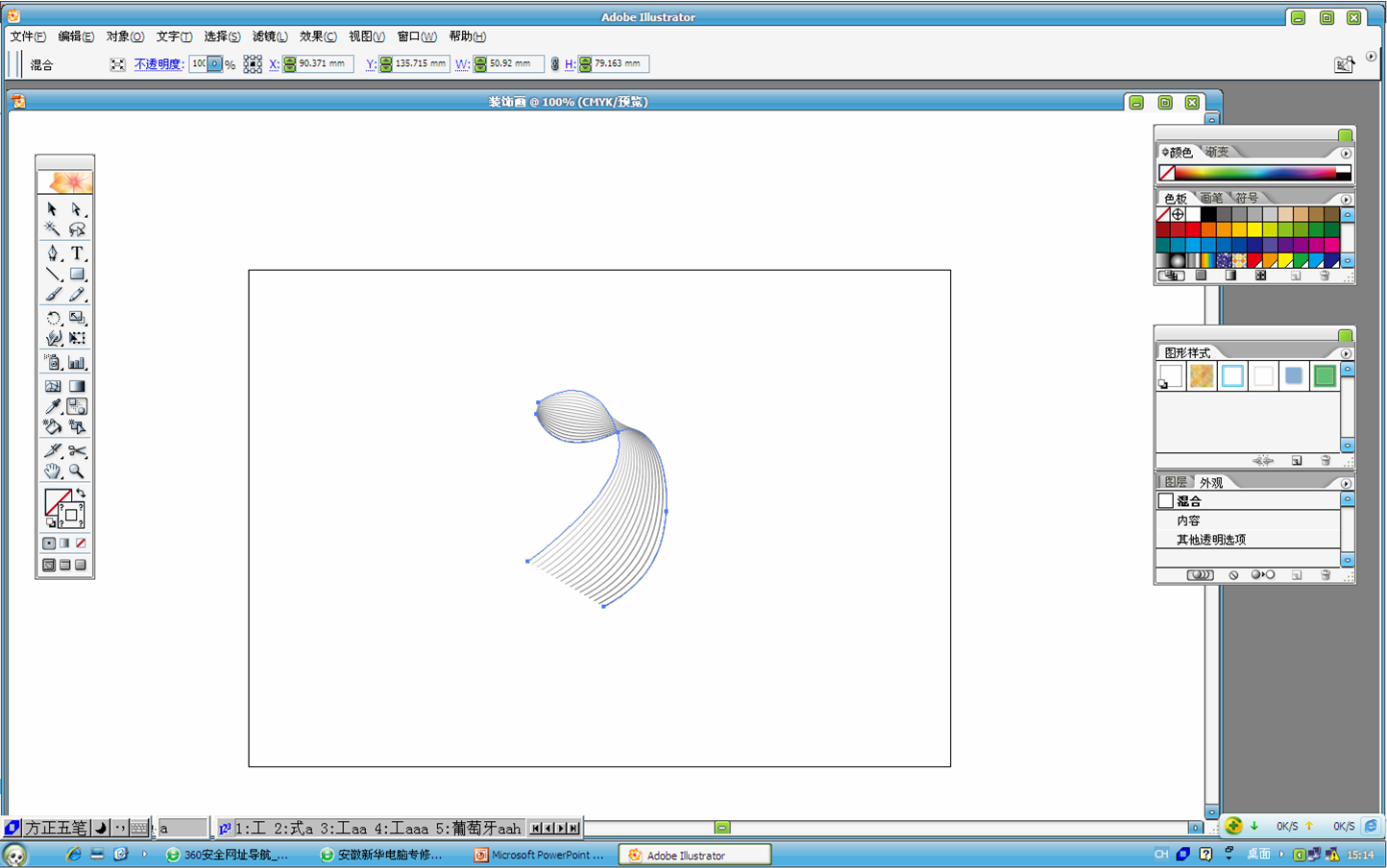Swap fill and stroke colors
This screenshot has height=868, width=1387.
pos(81,494)
